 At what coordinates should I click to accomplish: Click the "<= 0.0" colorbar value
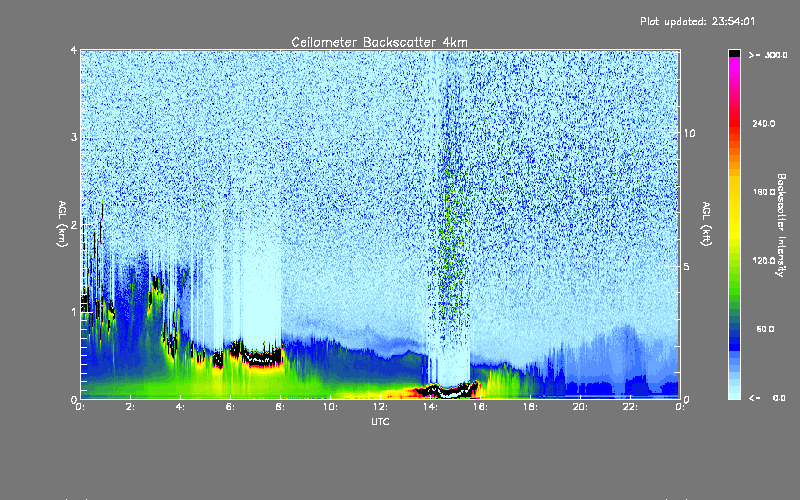[767, 397]
